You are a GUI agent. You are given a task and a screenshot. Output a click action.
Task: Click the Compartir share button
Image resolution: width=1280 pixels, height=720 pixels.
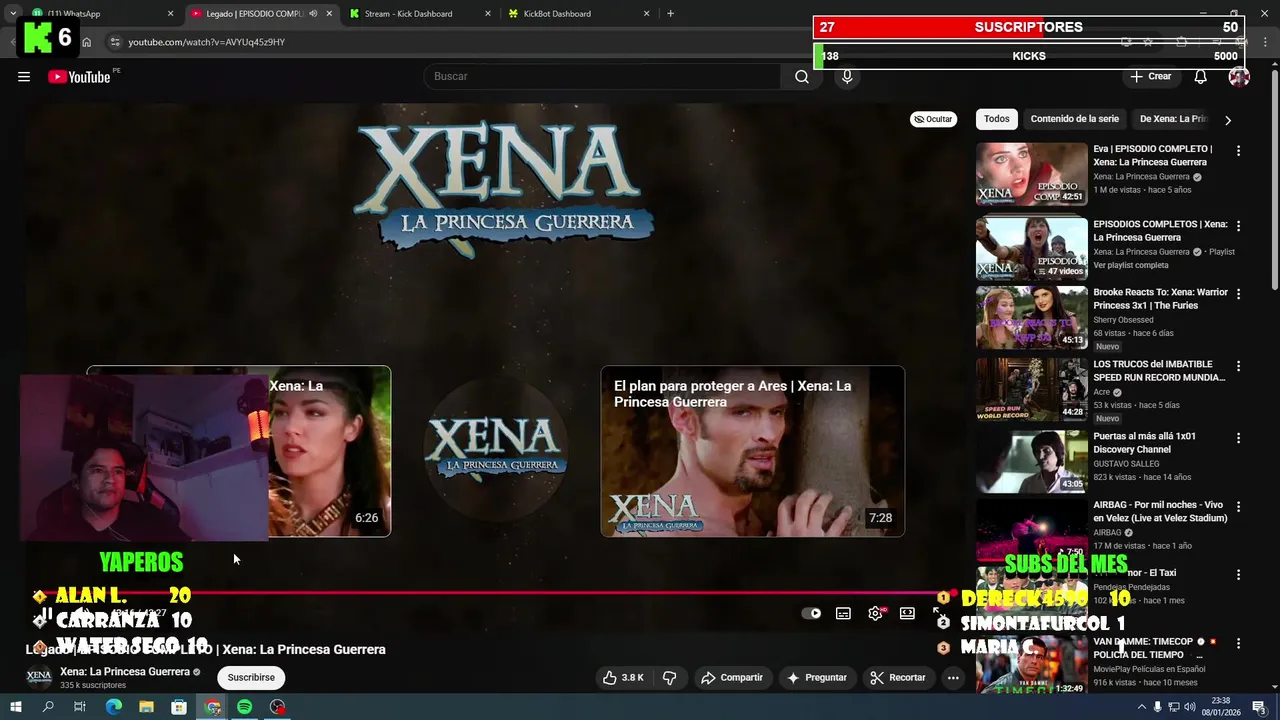[x=732, y=678]
